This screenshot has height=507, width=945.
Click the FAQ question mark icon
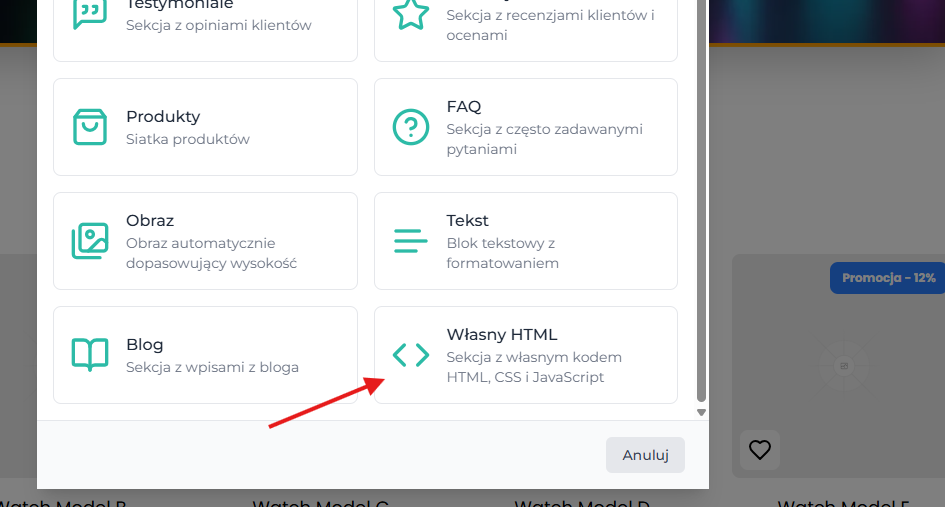pyautogui.click(x=411, y=127)
